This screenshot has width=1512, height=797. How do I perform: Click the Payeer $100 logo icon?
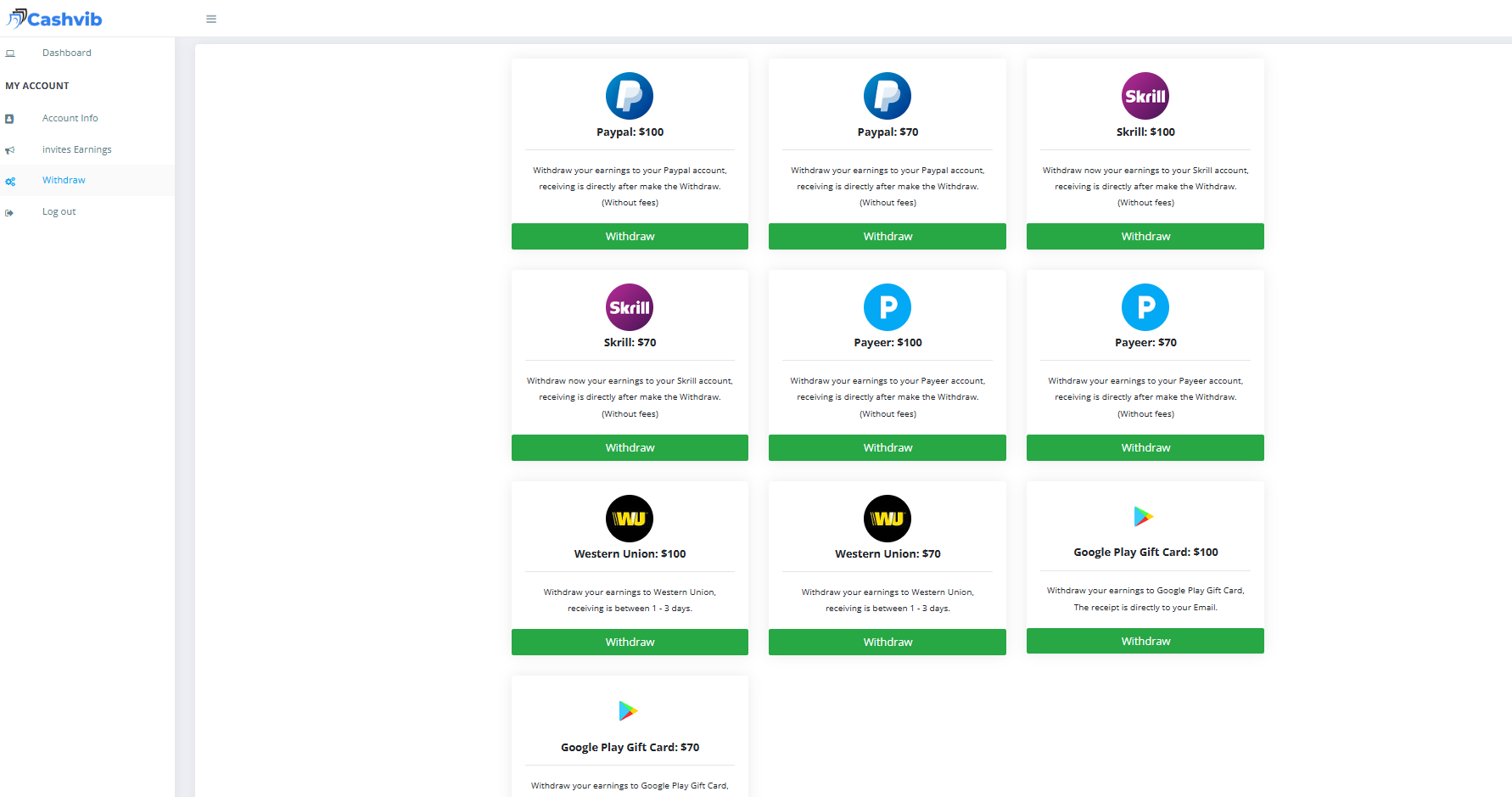887,307
